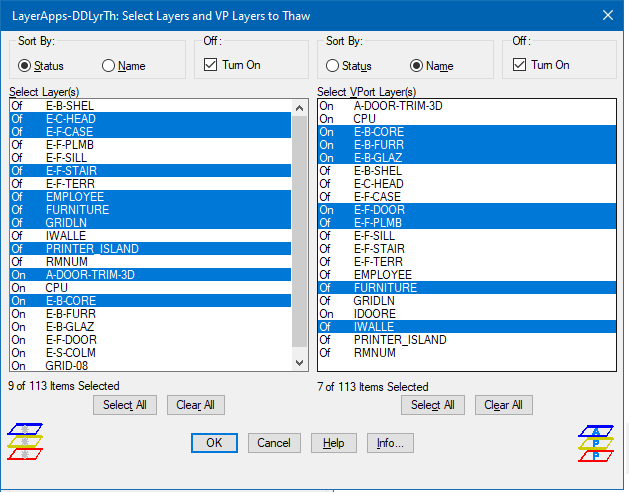Open the Info... dialog
632x493 pixels.
click(390, 443)
